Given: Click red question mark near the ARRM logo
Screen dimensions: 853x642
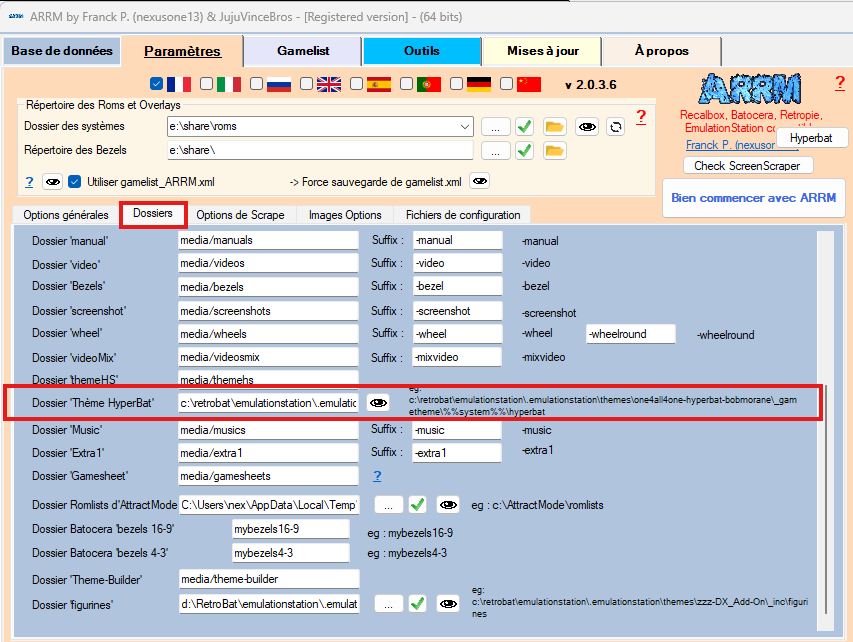Looking at the screenshot, I should pyautogui.click(x=840, y=83).
